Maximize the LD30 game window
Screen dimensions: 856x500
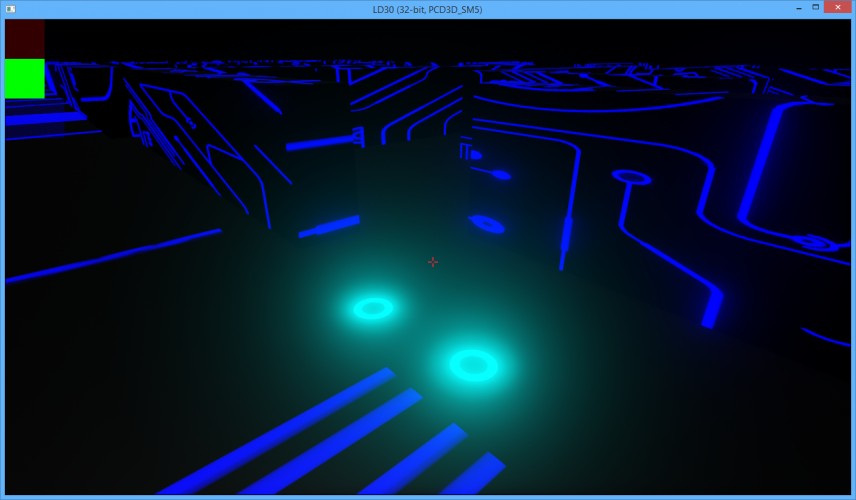click(x=816, y=7)
